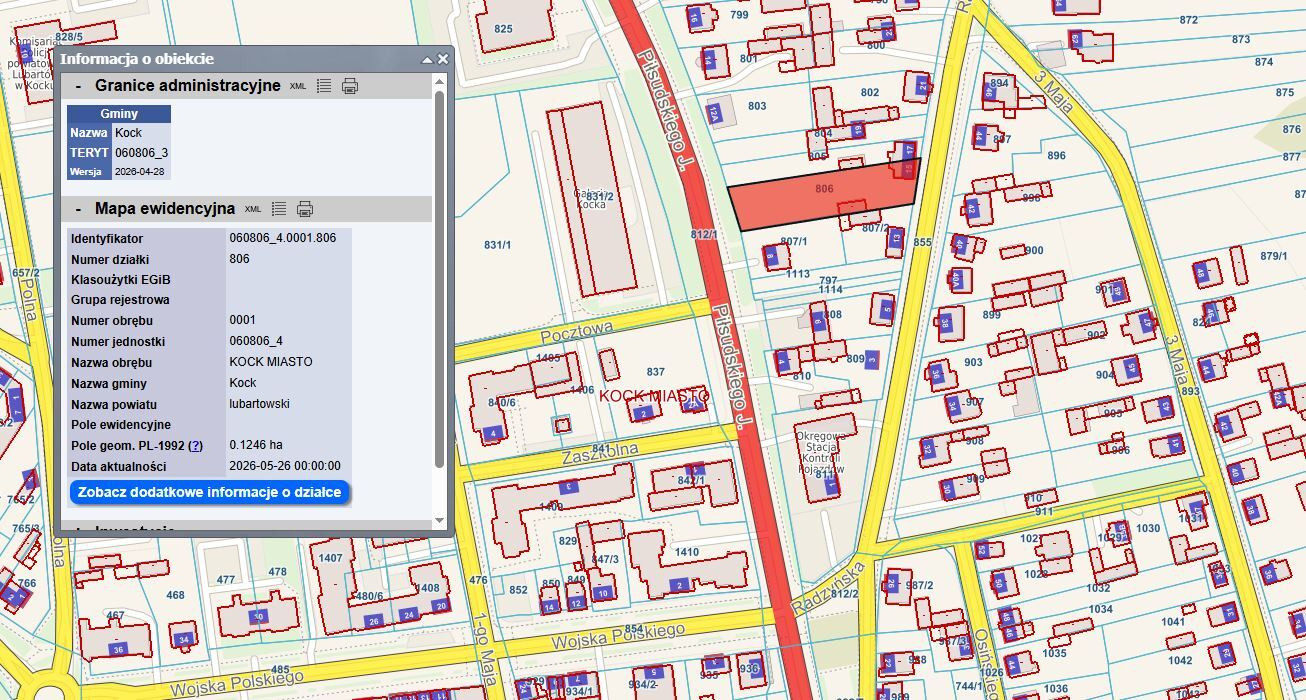The height and width of the screenshot is (700, 1306).
Task: Click parcel 855 label on the map
Action: (x=922, y=242)
